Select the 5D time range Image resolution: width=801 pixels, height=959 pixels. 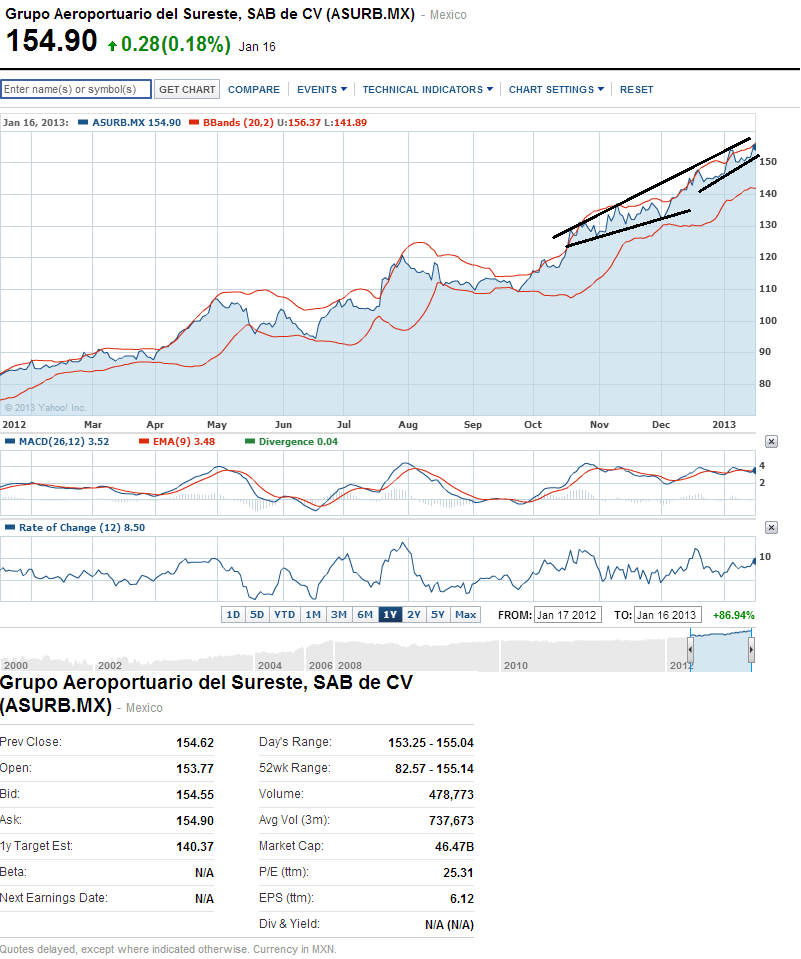coord(257,615)
